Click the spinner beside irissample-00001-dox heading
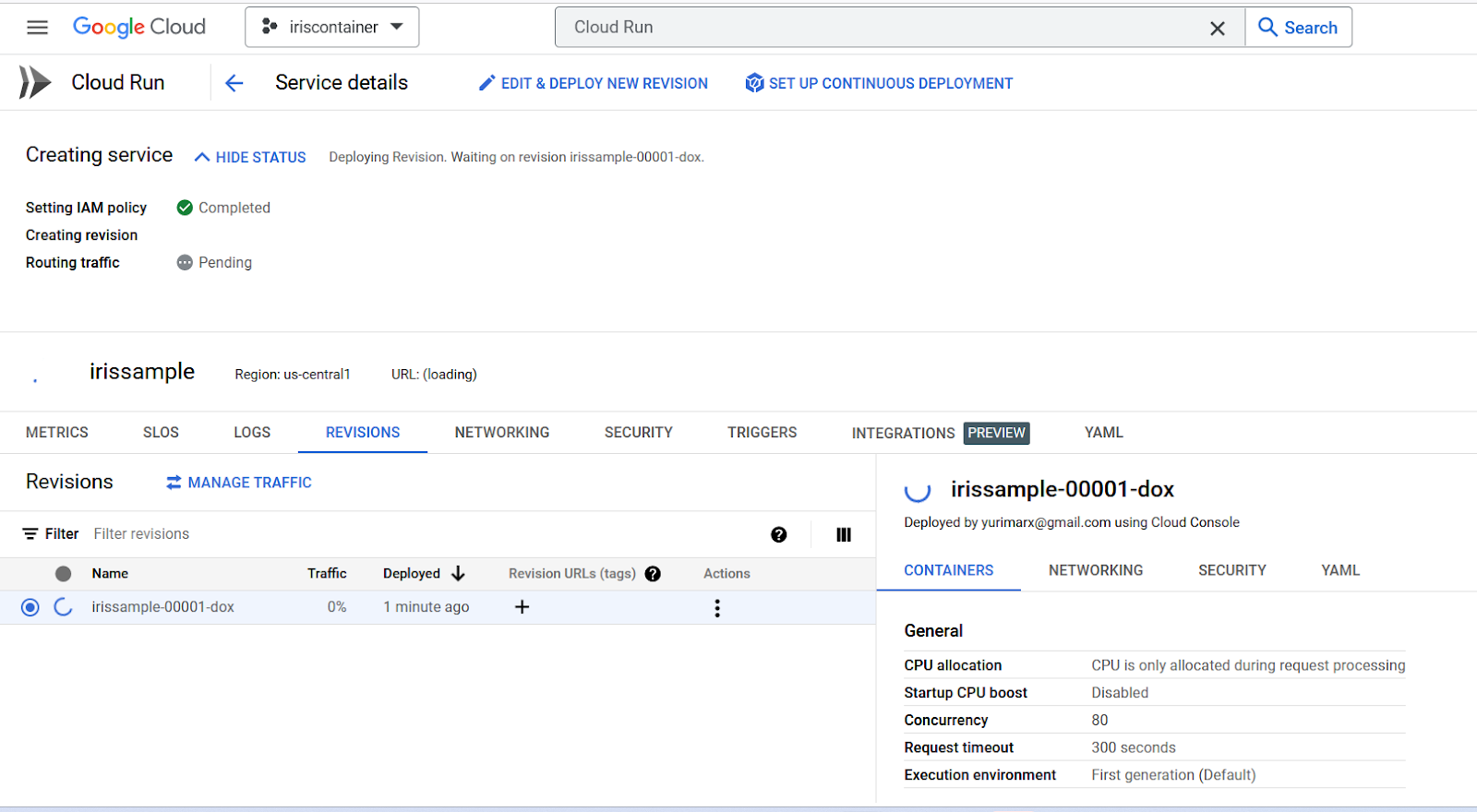Viewport: 1477px width, 812px height. point(918,490)
